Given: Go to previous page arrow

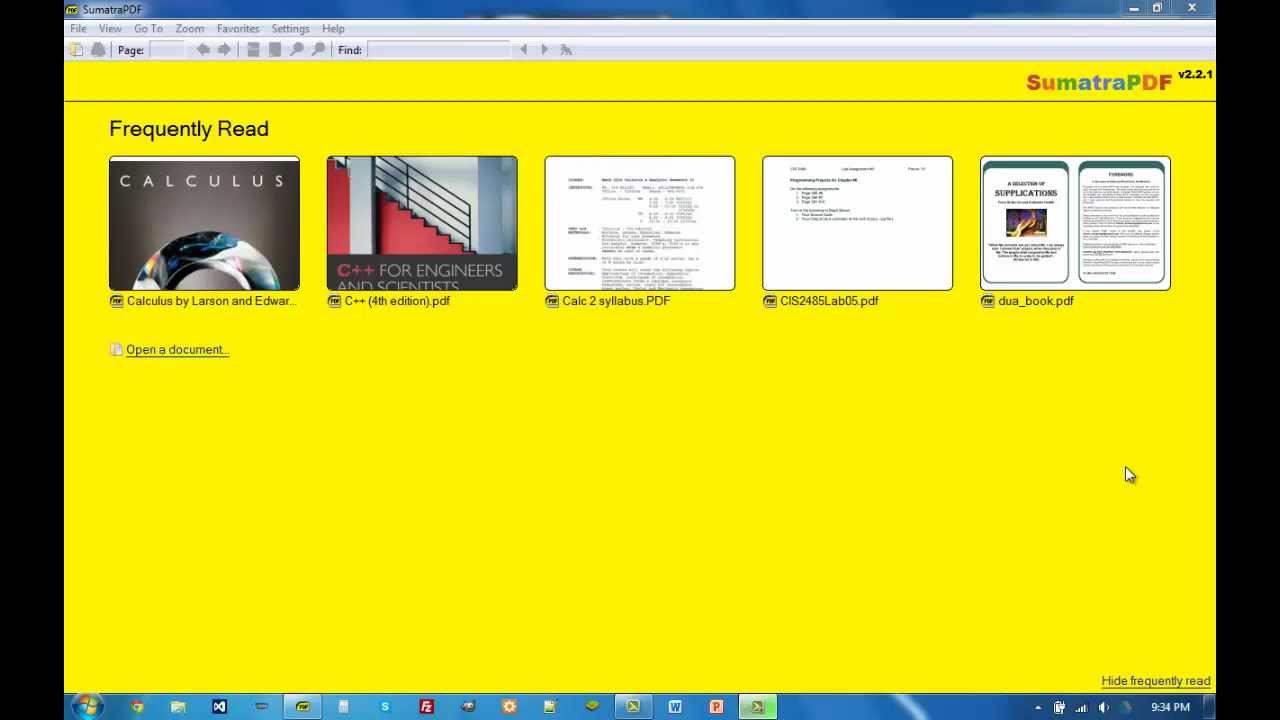Looking at the screenshot, I should [203, 50].
